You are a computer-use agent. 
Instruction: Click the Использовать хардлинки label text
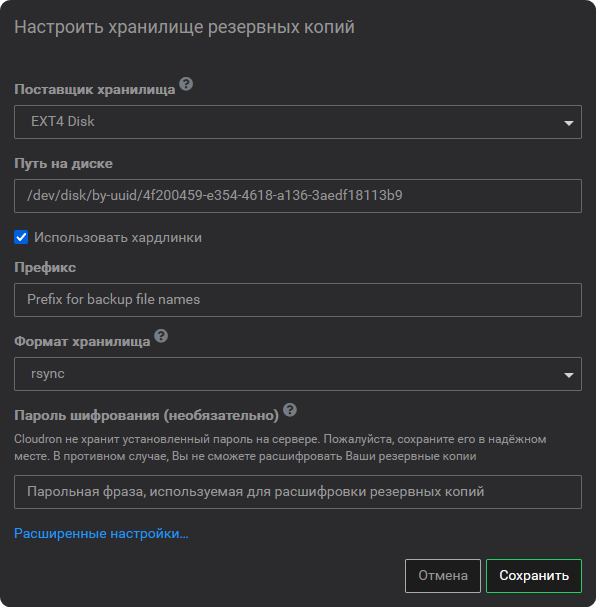click(118, 238)
